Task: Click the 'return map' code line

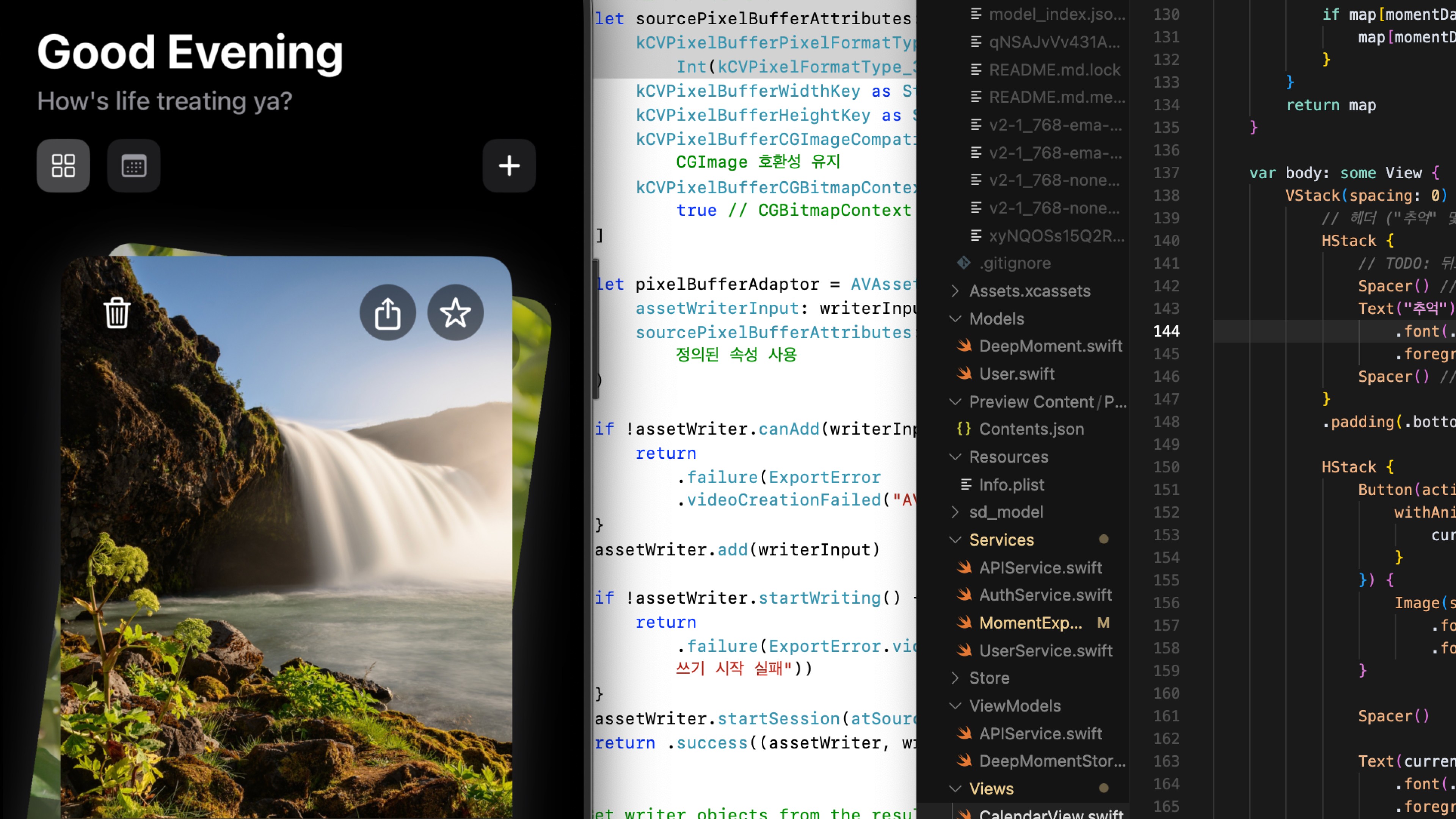Action: 1331,105
